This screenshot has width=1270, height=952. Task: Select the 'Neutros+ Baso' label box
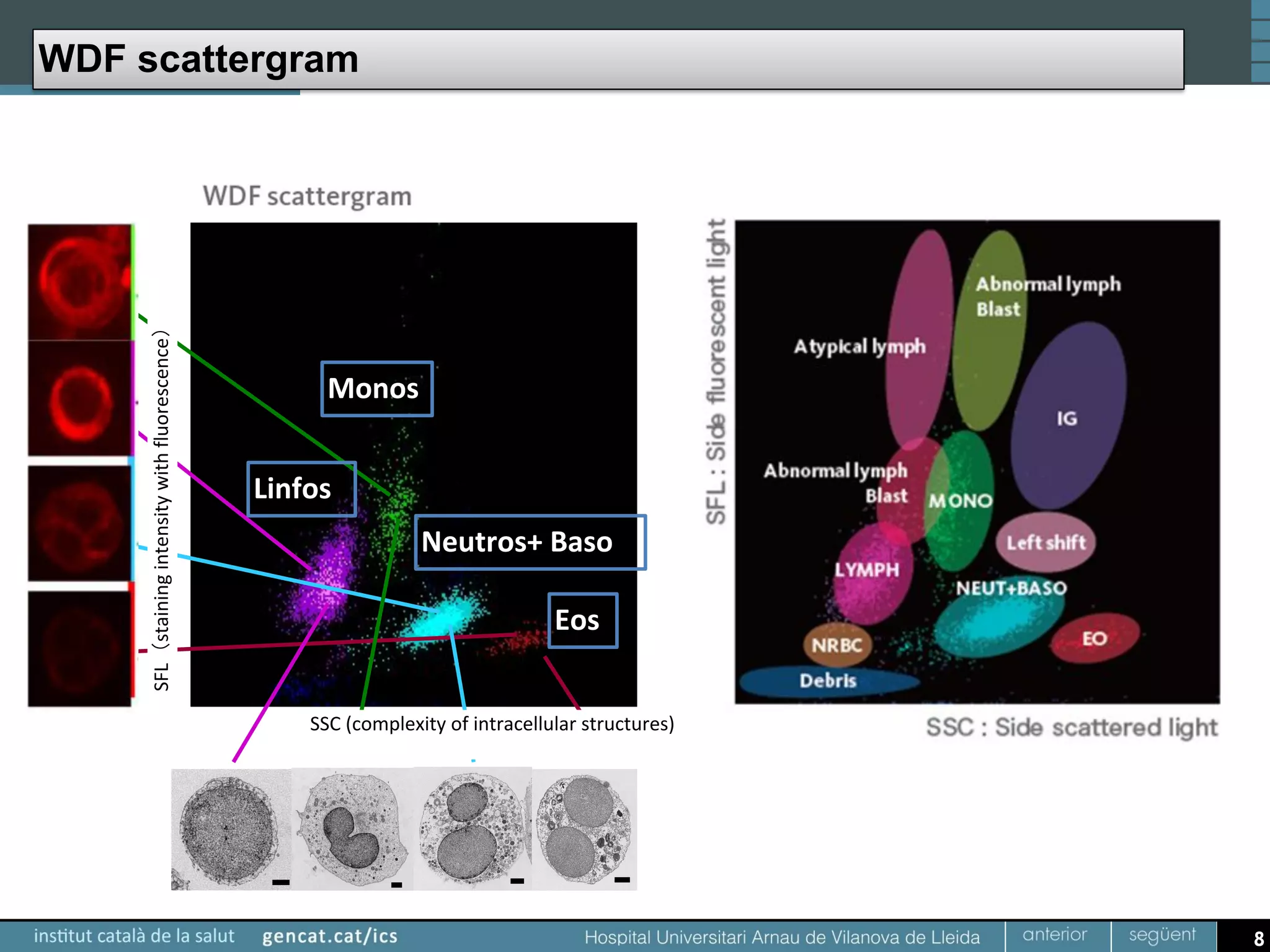530,542
